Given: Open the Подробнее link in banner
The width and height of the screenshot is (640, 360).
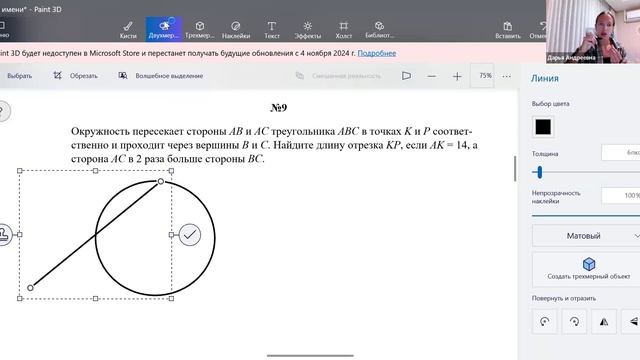Looking at the screenshot, I should coord(377,53).
